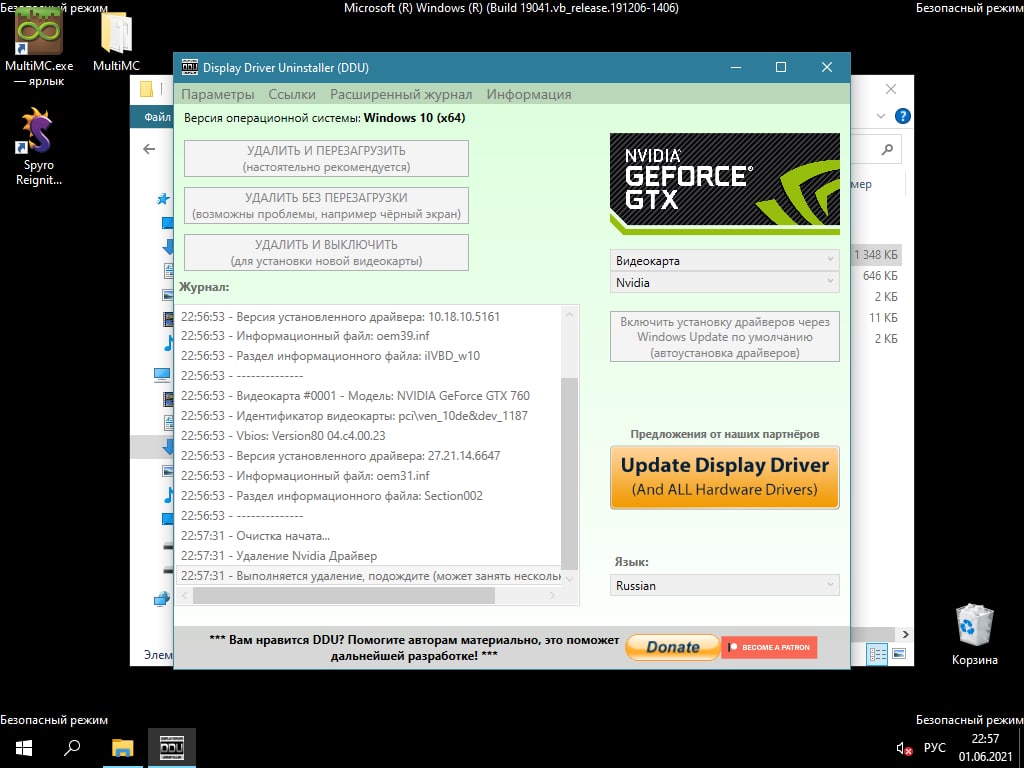Select log line Удаление Nvidia Драйвер
The height and width of the screenshot is (768, 1024).
368,556
